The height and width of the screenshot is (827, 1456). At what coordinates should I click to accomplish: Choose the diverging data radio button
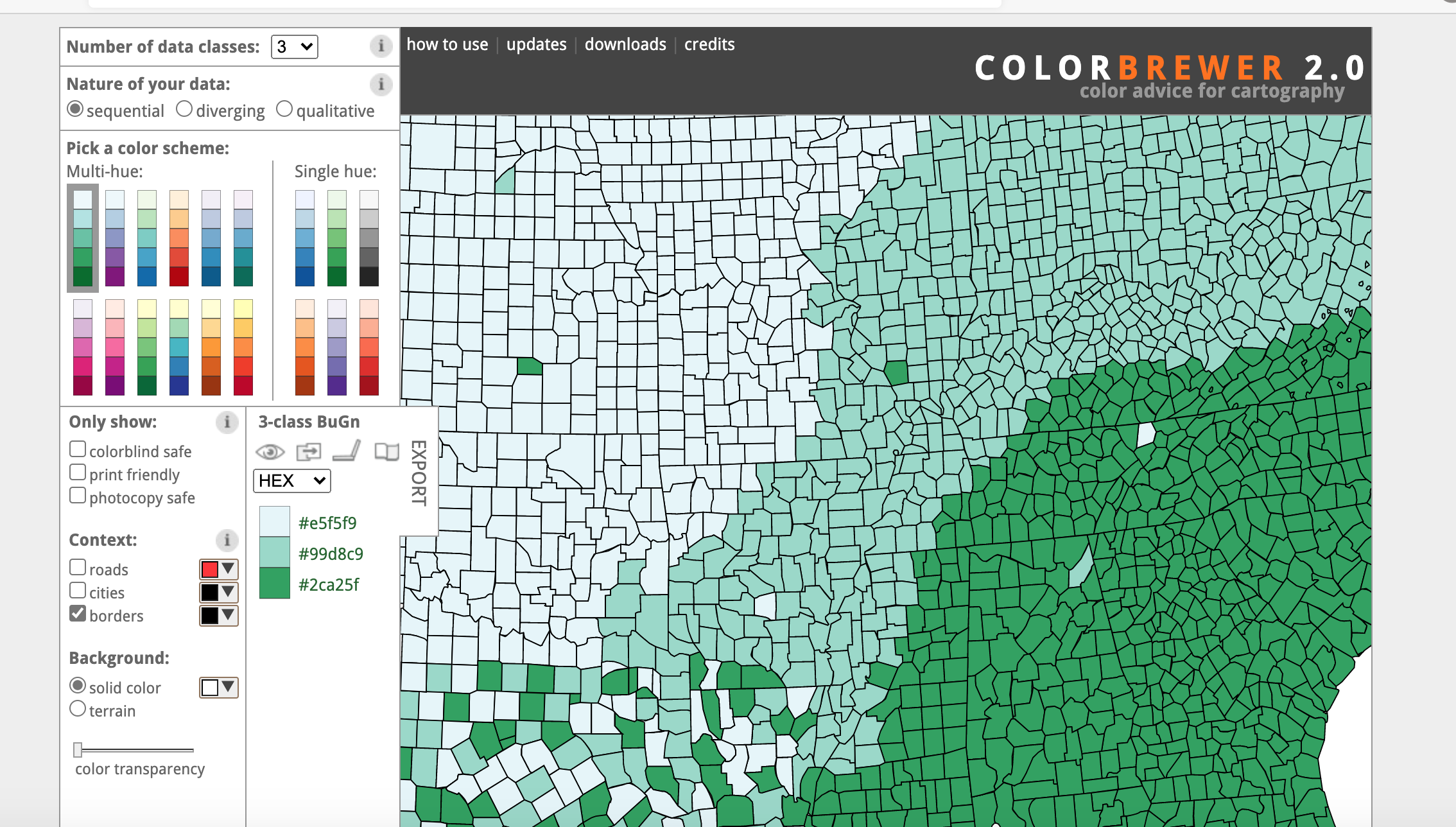pos(184,109)
